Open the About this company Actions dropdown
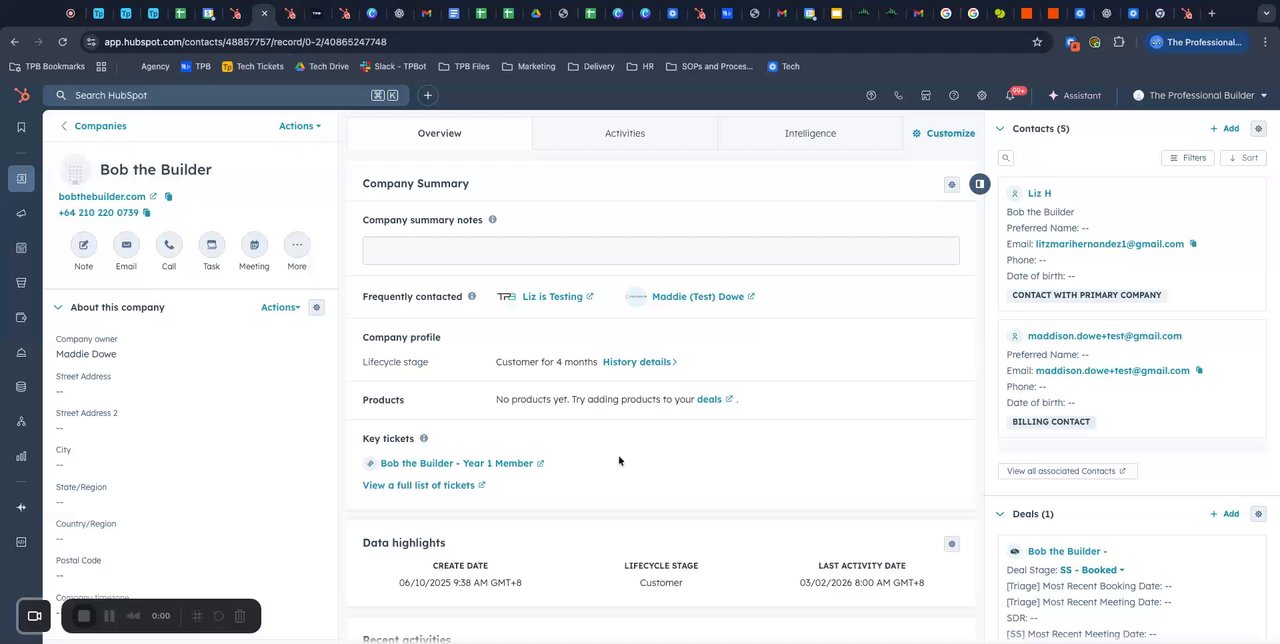 tap(280, 307)
